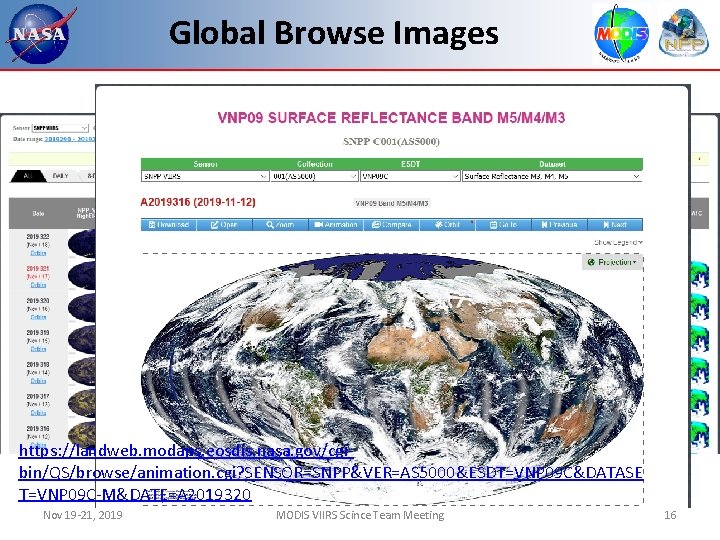Image resolution: width=720 pixels, height=540 pixels.
Task: Open the Dataset dropdown for Surface Reflectance
Action: click(552, 176)
